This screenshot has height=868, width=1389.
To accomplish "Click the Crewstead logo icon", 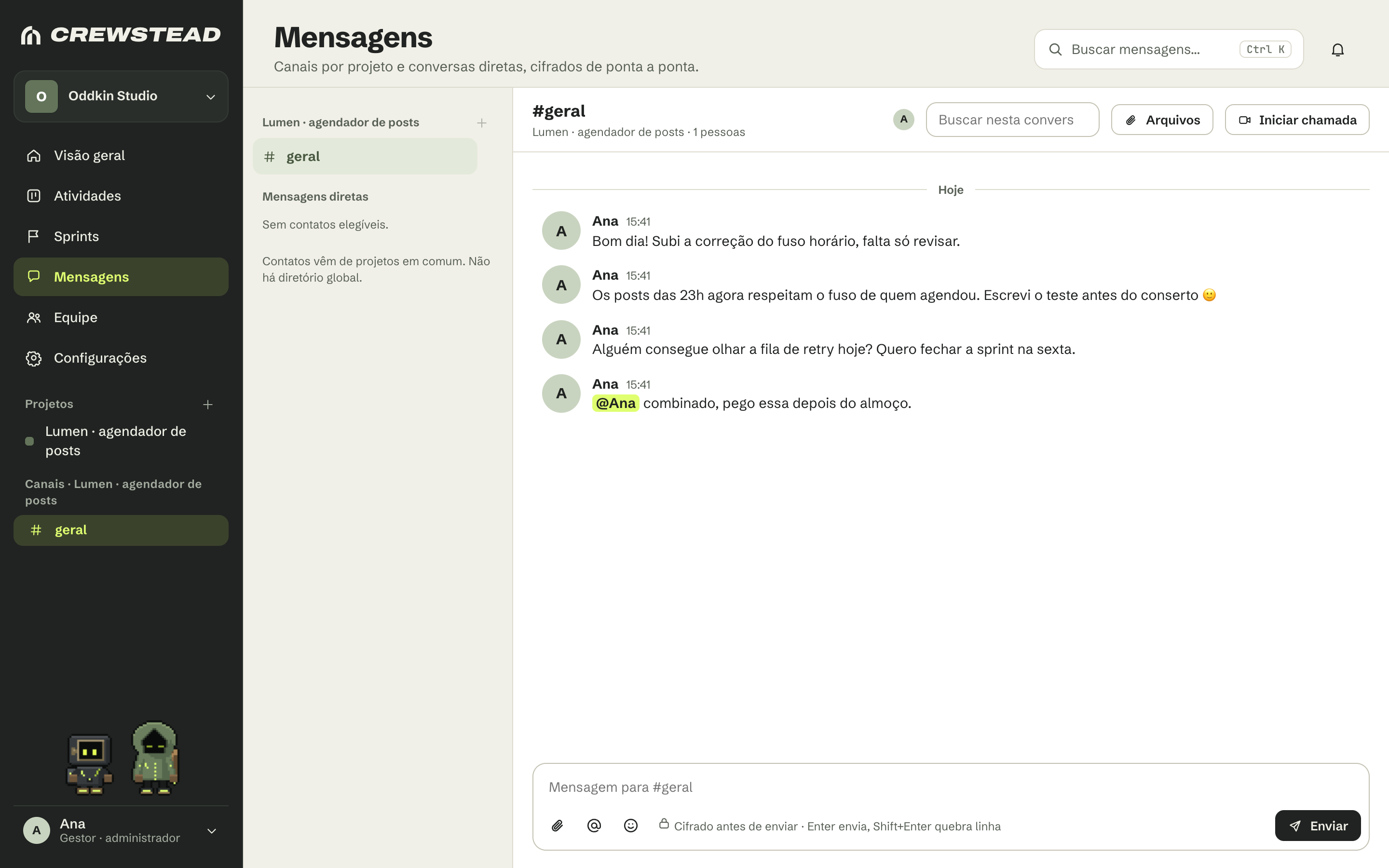I will tap(31, 35).
